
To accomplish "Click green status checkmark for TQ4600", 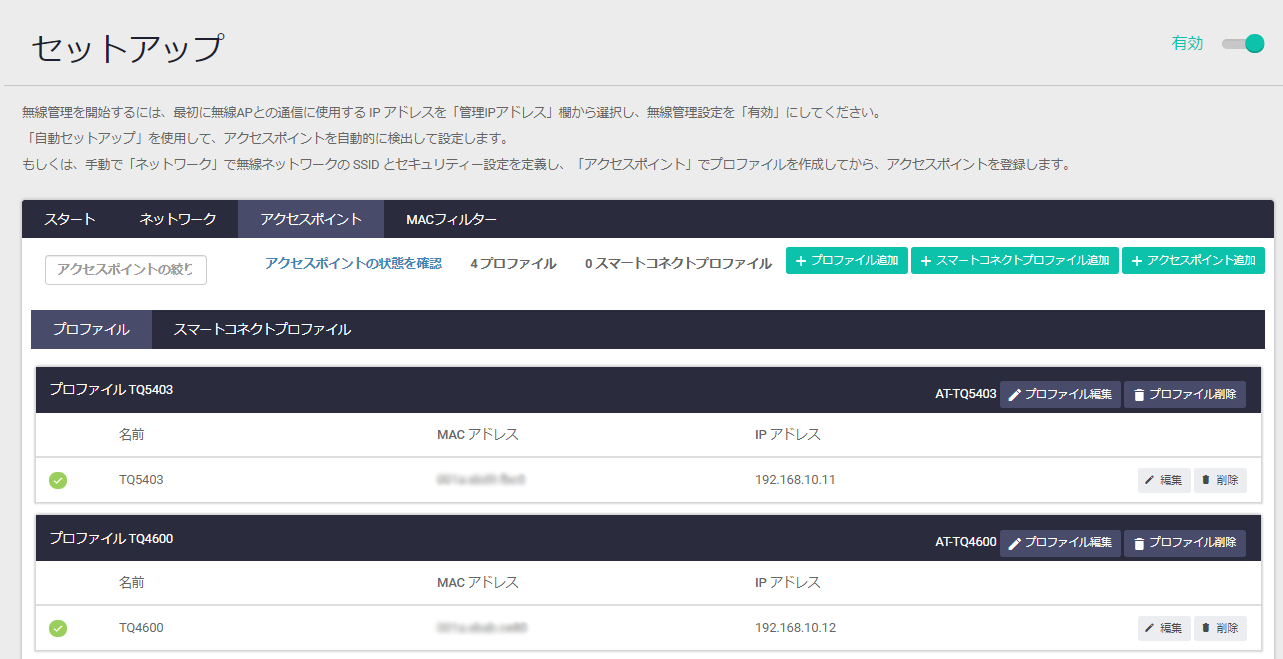I will coord(58,628).
